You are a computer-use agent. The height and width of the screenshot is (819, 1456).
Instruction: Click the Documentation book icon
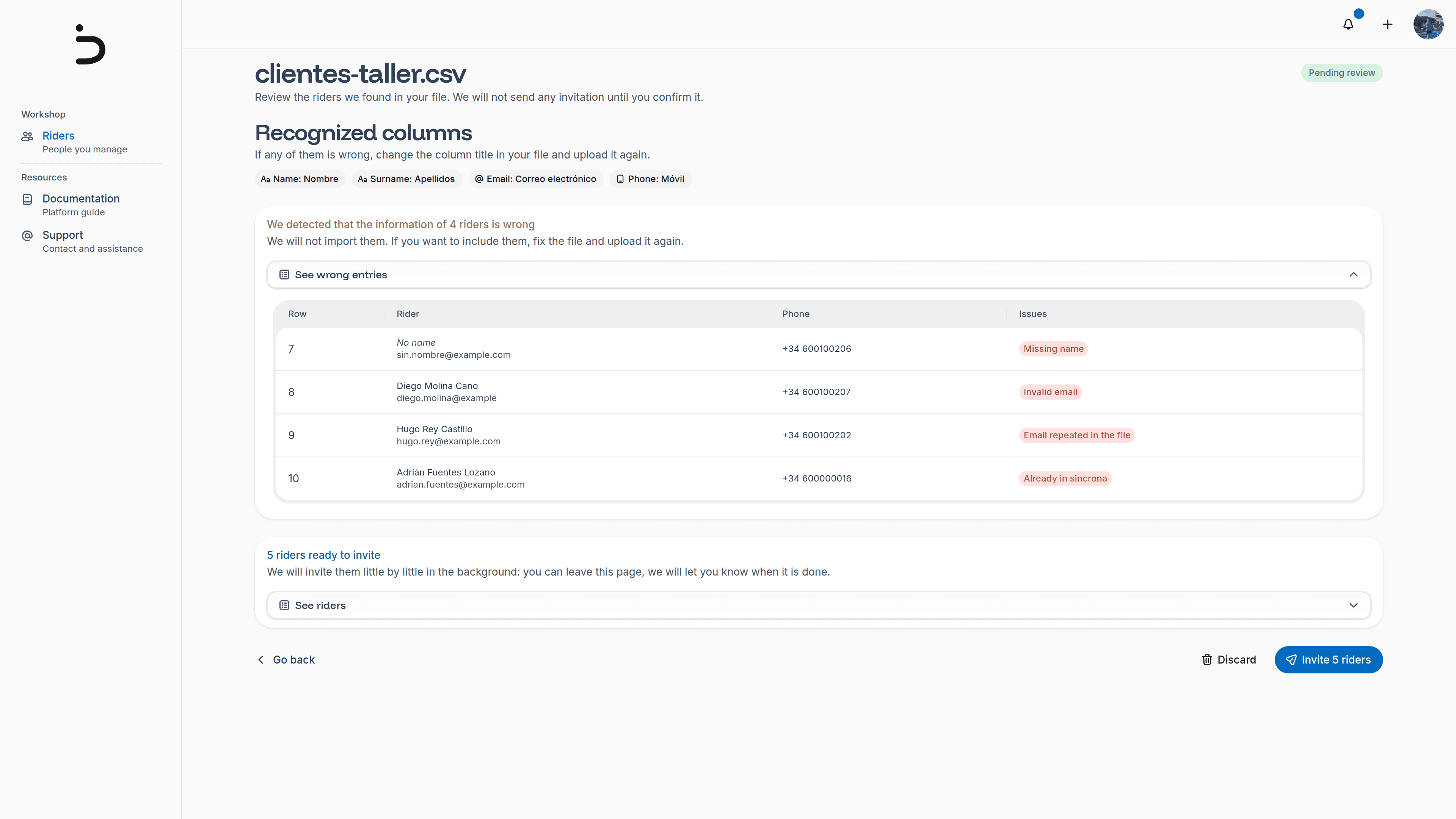tap(27, 199)
